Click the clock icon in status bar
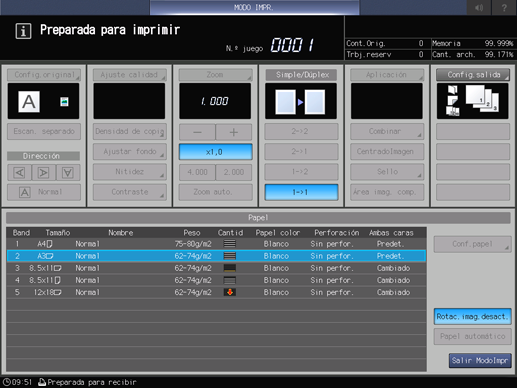This screenshot has width=517, height=388. pyautogui.click(x=6, y=382)
